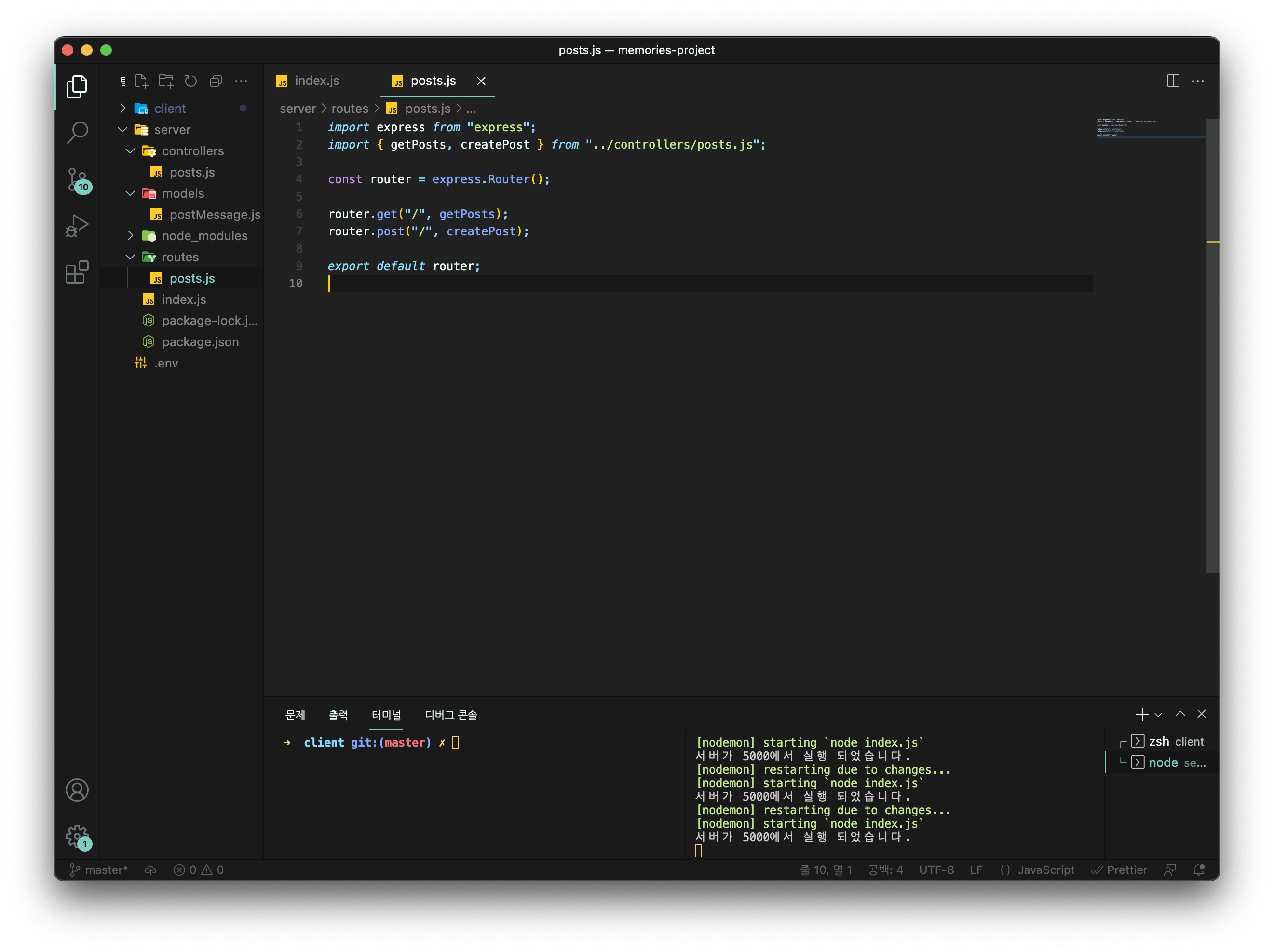Open the Explorer view in activity bar
The image size is (1274, 952).
(x=77, y=87)
